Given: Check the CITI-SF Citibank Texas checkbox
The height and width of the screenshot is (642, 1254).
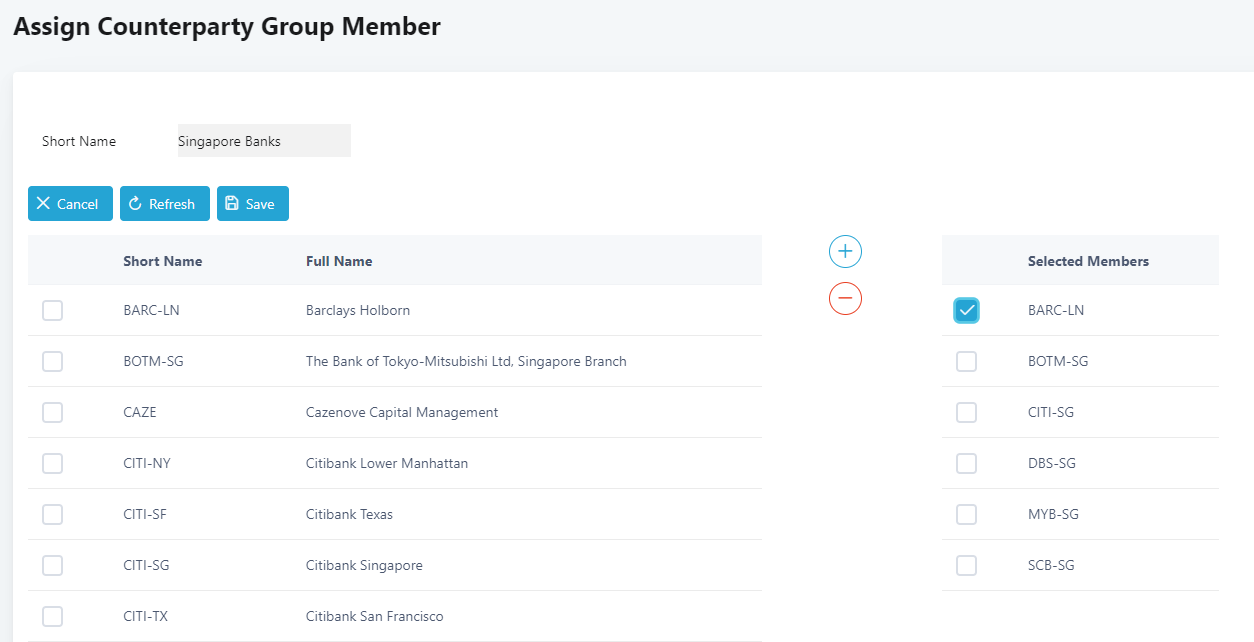Looking at the screenshot, I should [53, 515].
